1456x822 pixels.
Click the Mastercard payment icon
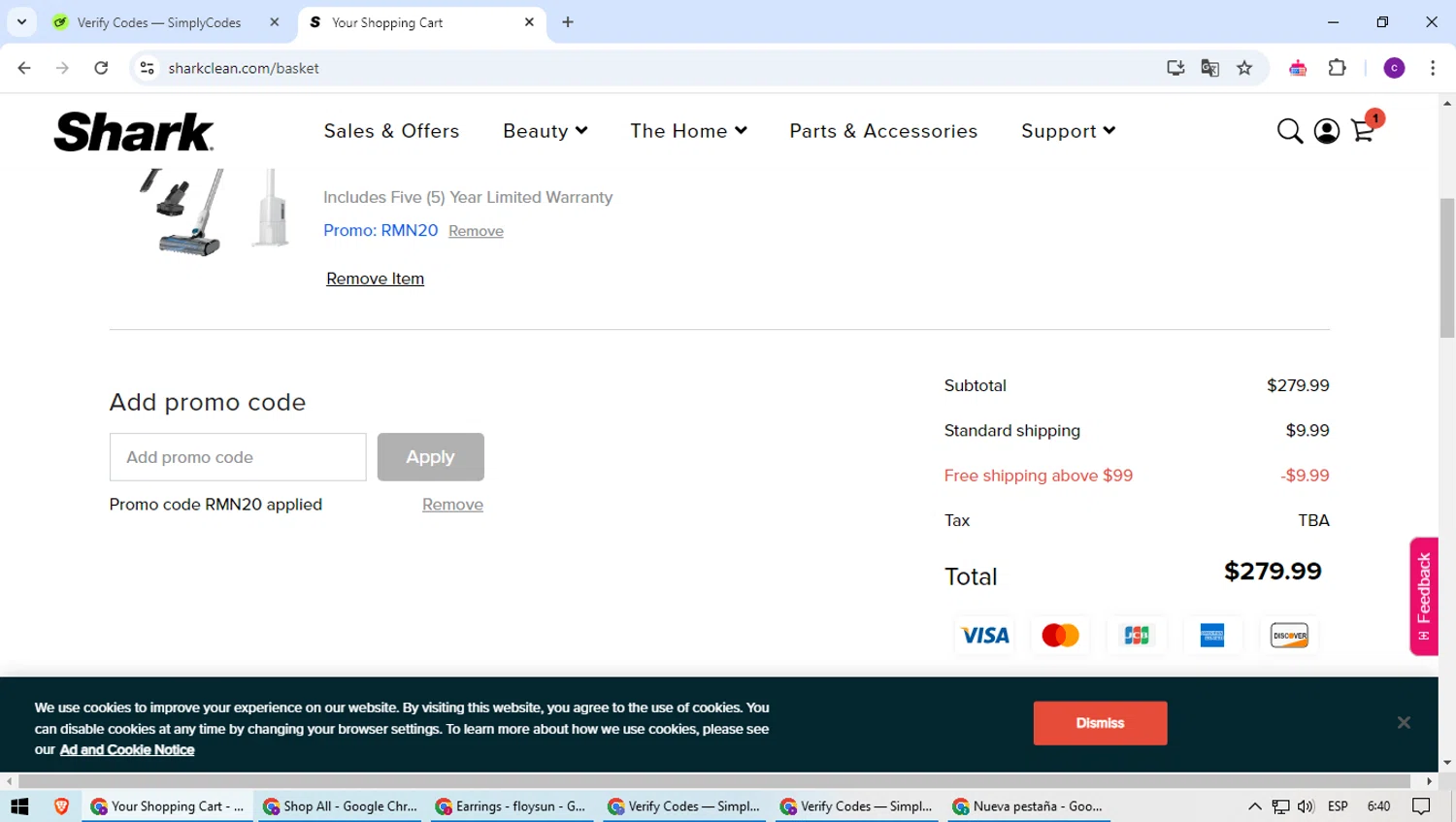tap(1060, 636)
